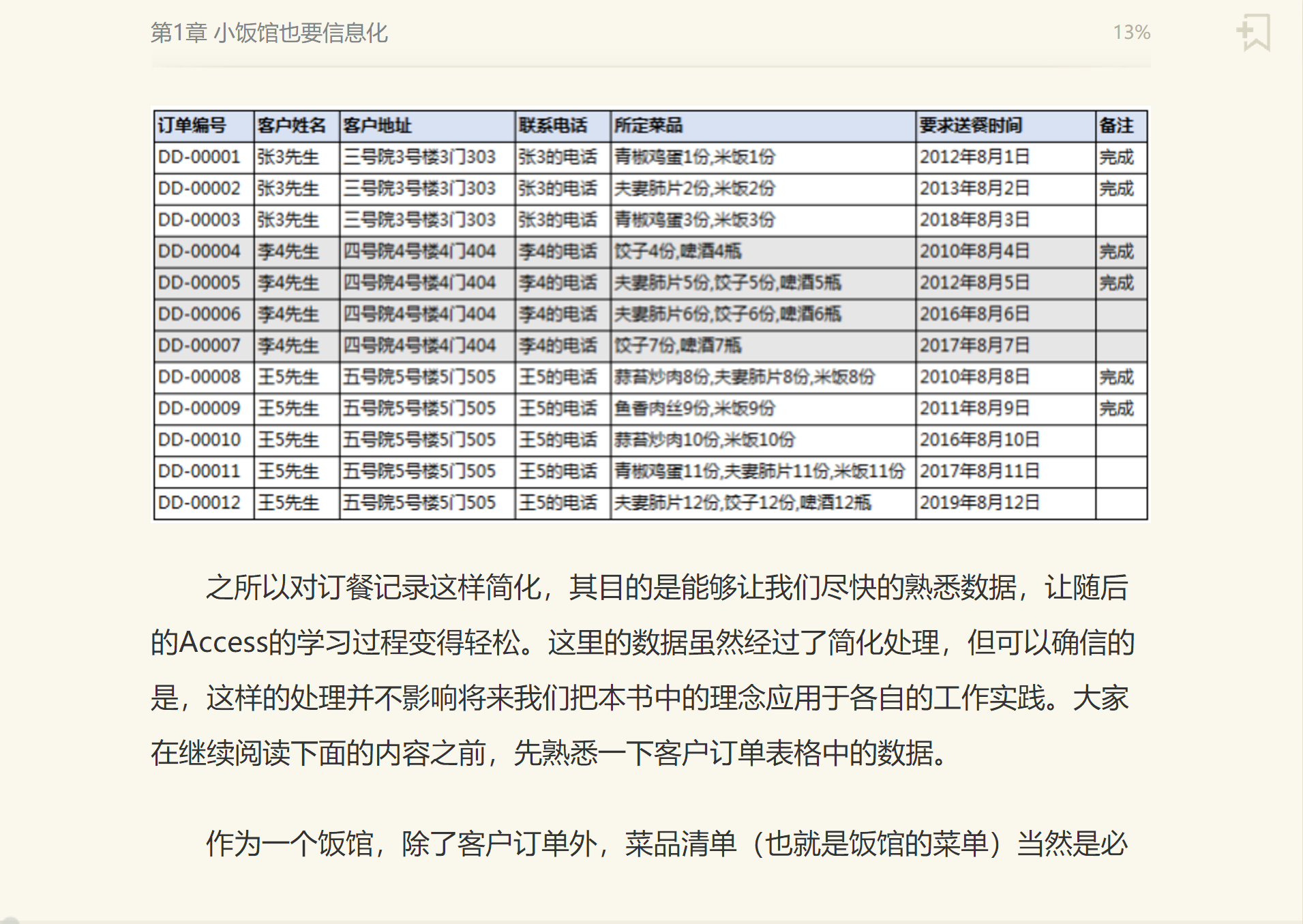1303x924 pixels.
Task: Click the paragraph line starting '作为一个饭馆'
Action: pos(667,844)
